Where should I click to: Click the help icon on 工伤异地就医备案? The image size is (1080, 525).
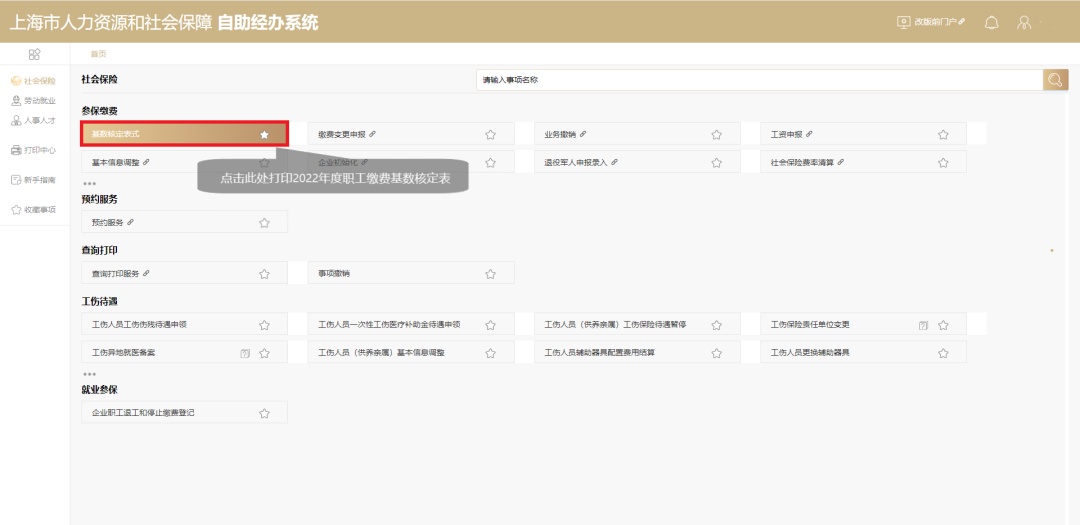pos(245,353)
